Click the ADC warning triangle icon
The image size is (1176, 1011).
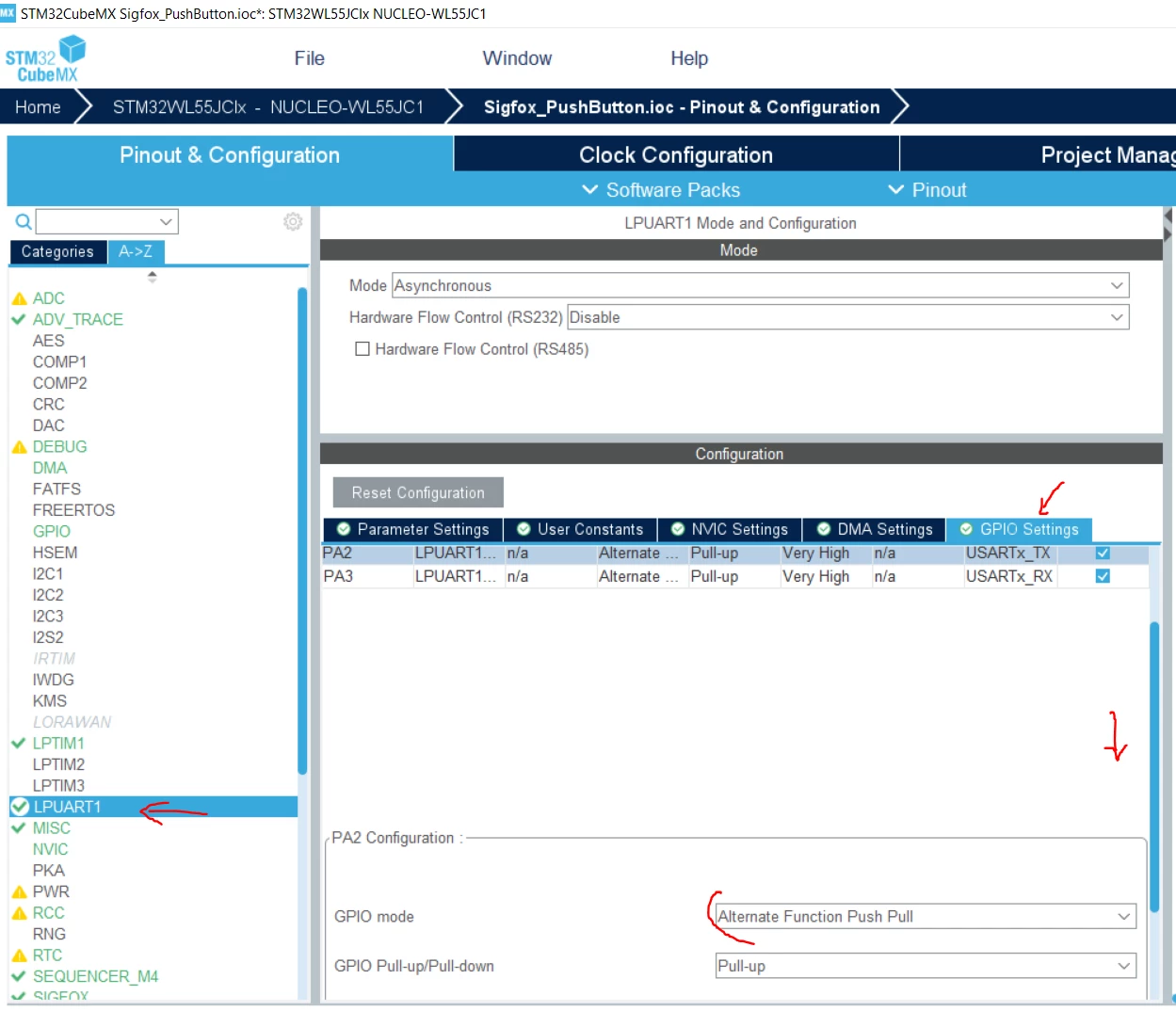[19, 298]
